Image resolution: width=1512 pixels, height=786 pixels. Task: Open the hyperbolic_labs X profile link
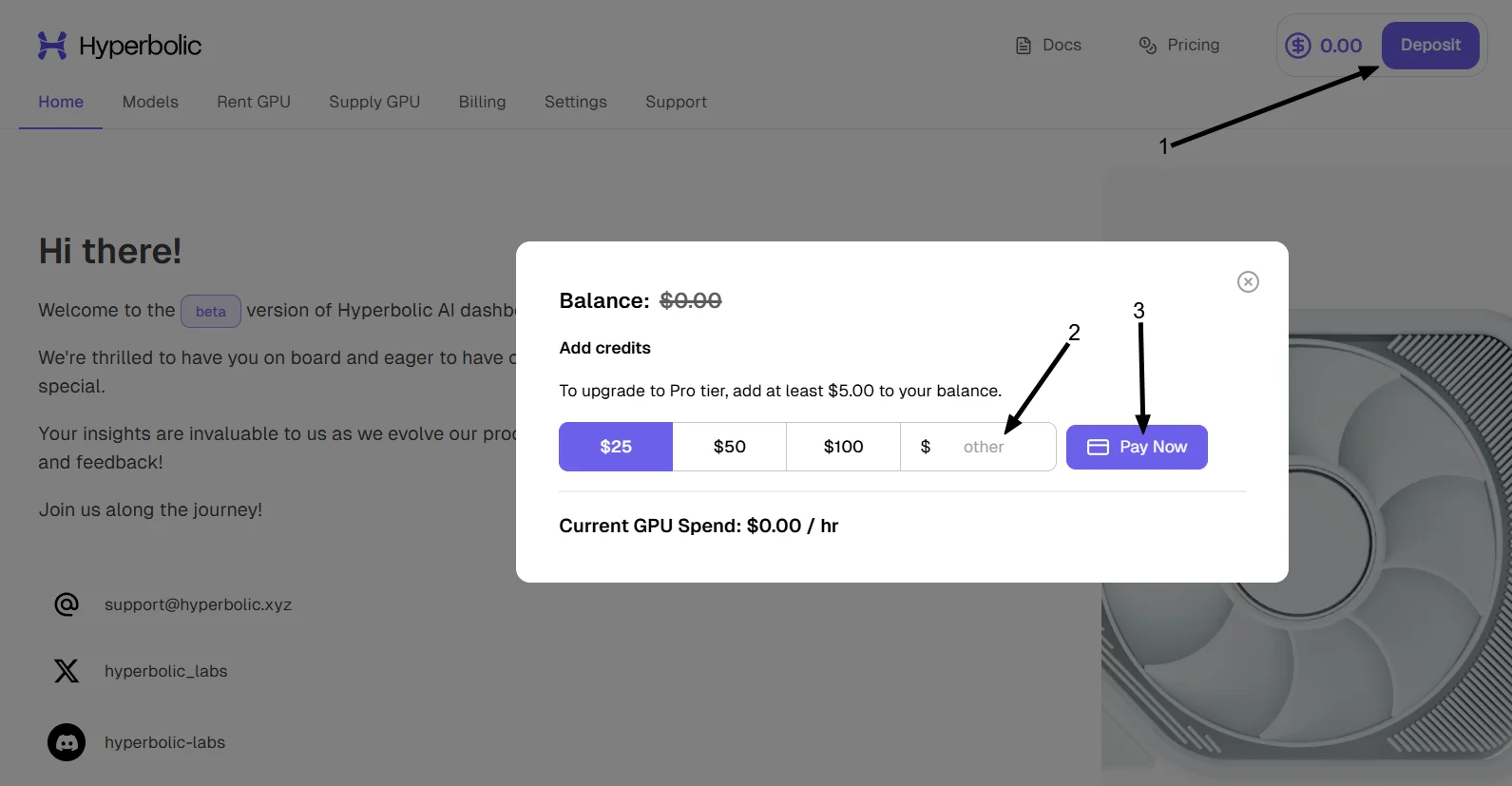coord(166,671)
